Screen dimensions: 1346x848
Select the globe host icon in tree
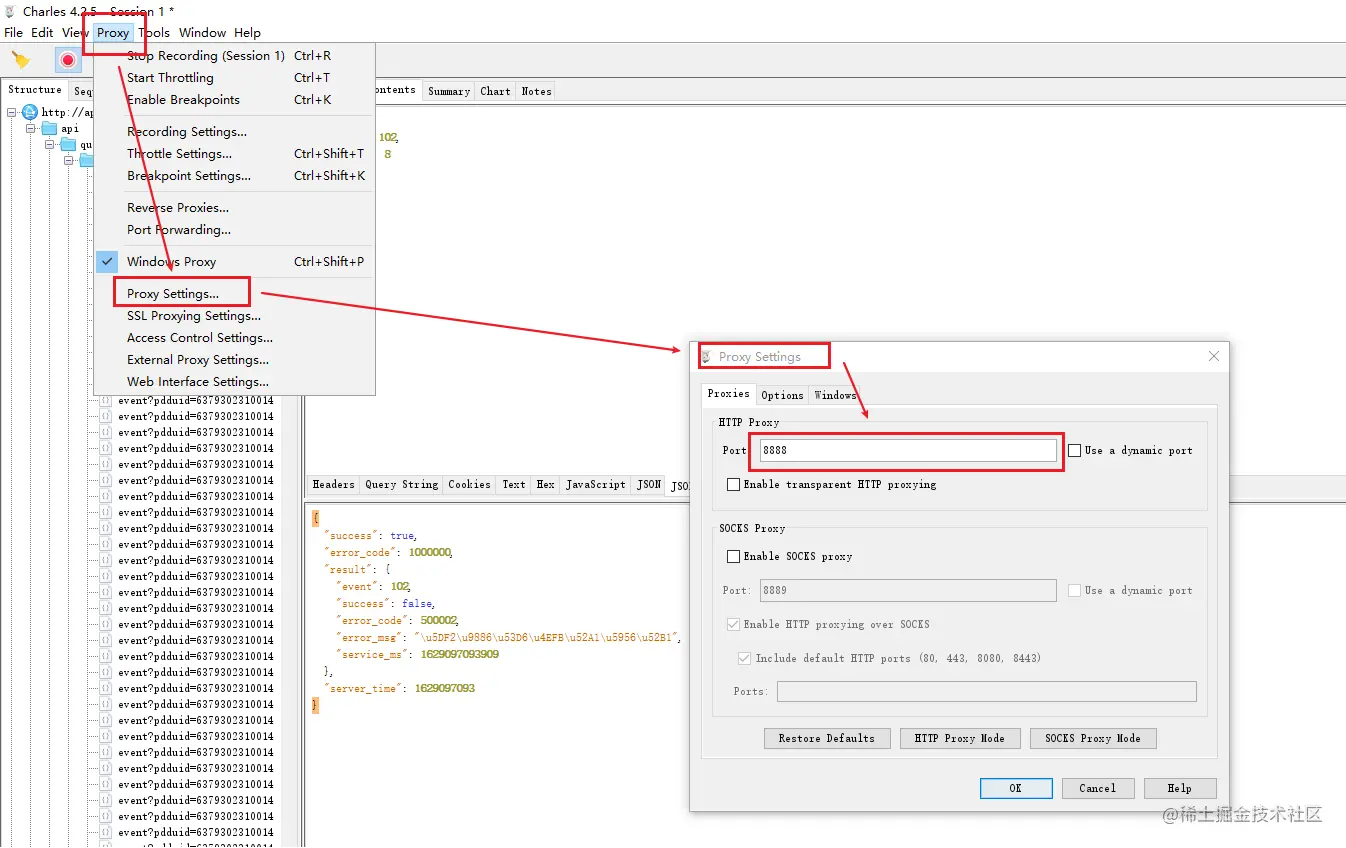pos(30,112)
